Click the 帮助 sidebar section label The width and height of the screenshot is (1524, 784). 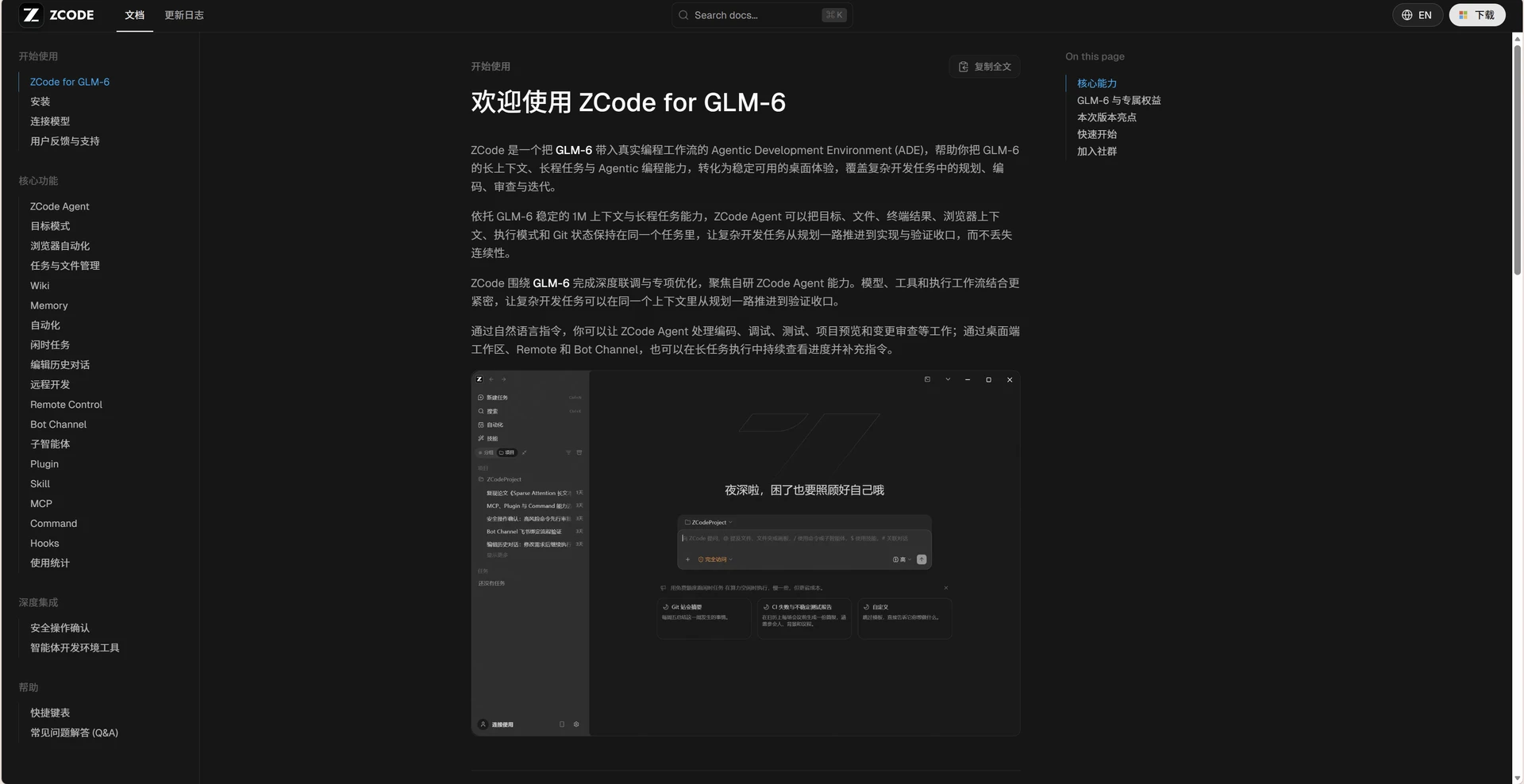pyautogui.click(x=29, y=688)
